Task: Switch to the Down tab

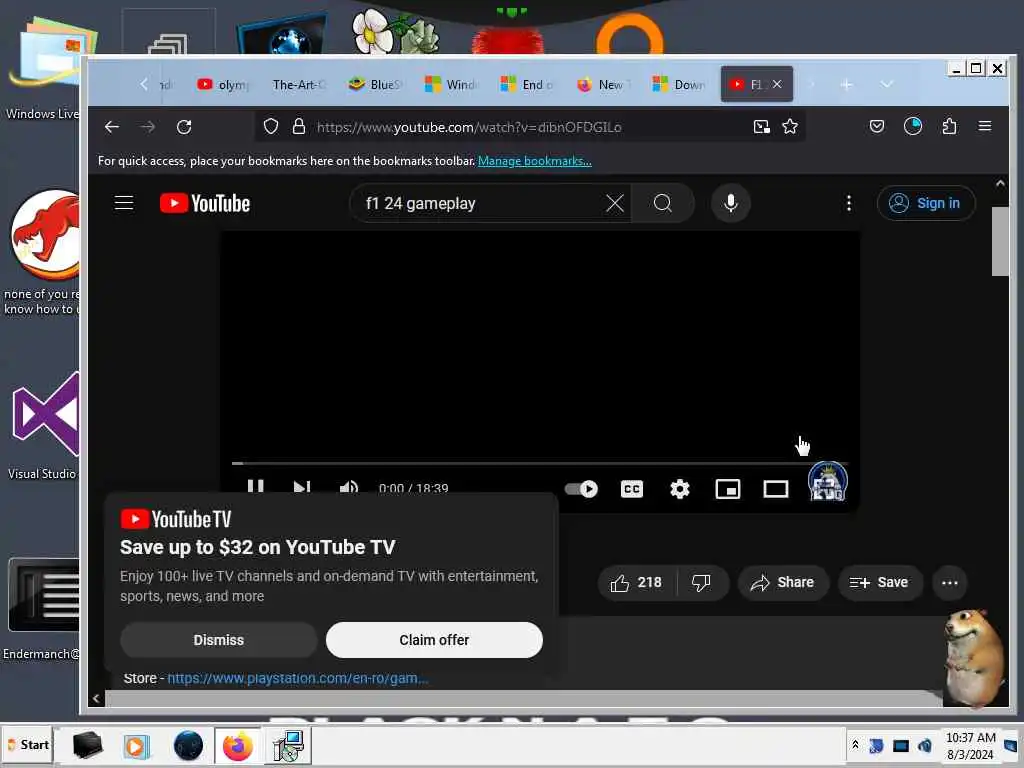Action: 678,84
